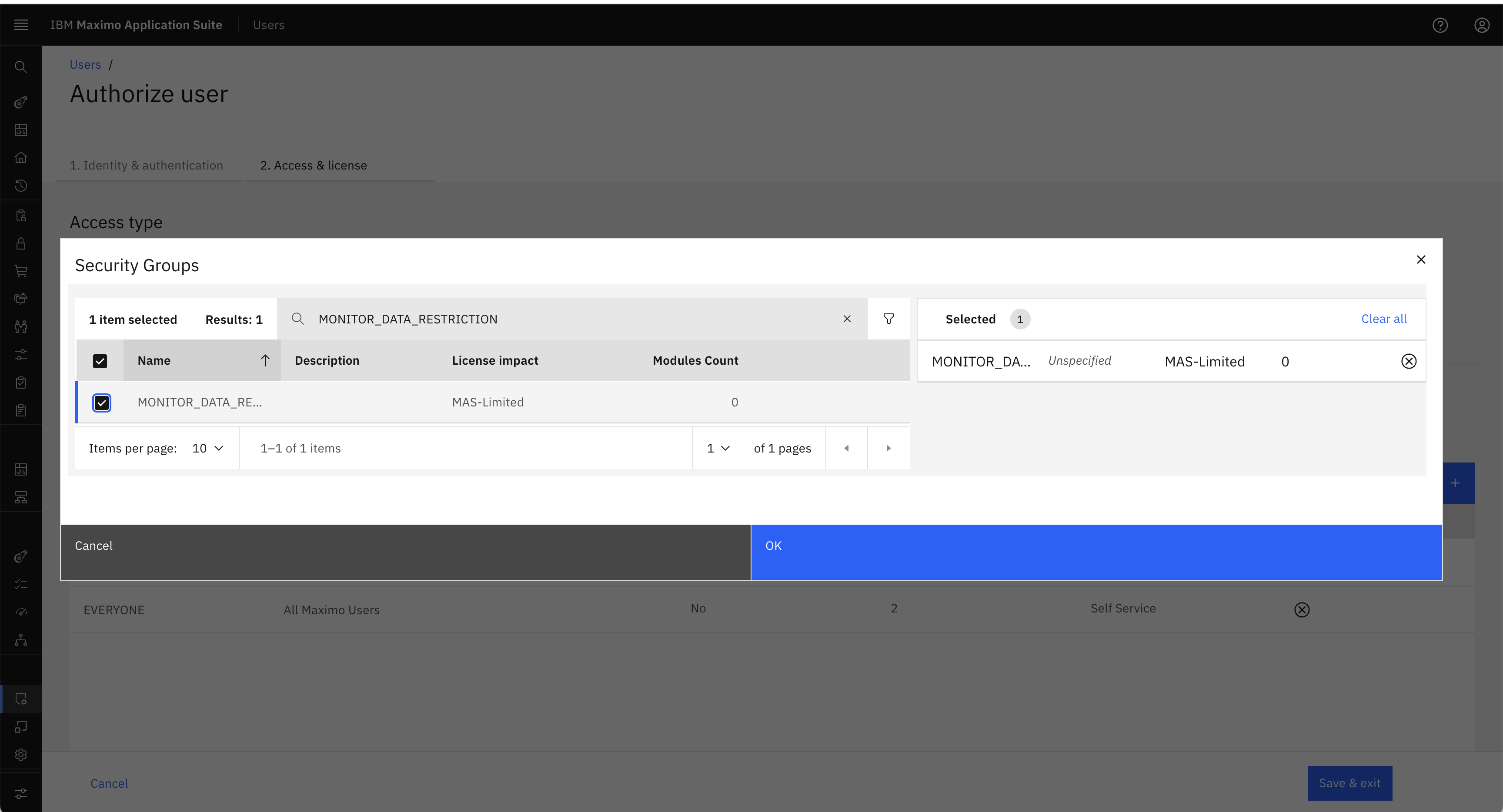Screen dimensions: 1503x812
Task: Open the help question mark icon
Action: pos(1440,25)
